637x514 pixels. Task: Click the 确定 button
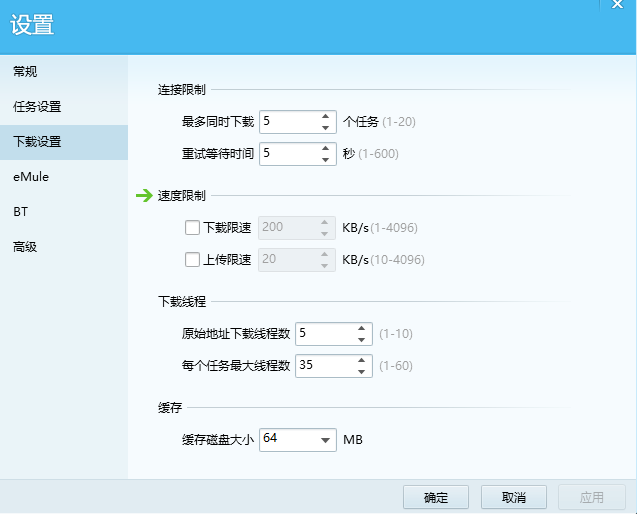(436, 498)
